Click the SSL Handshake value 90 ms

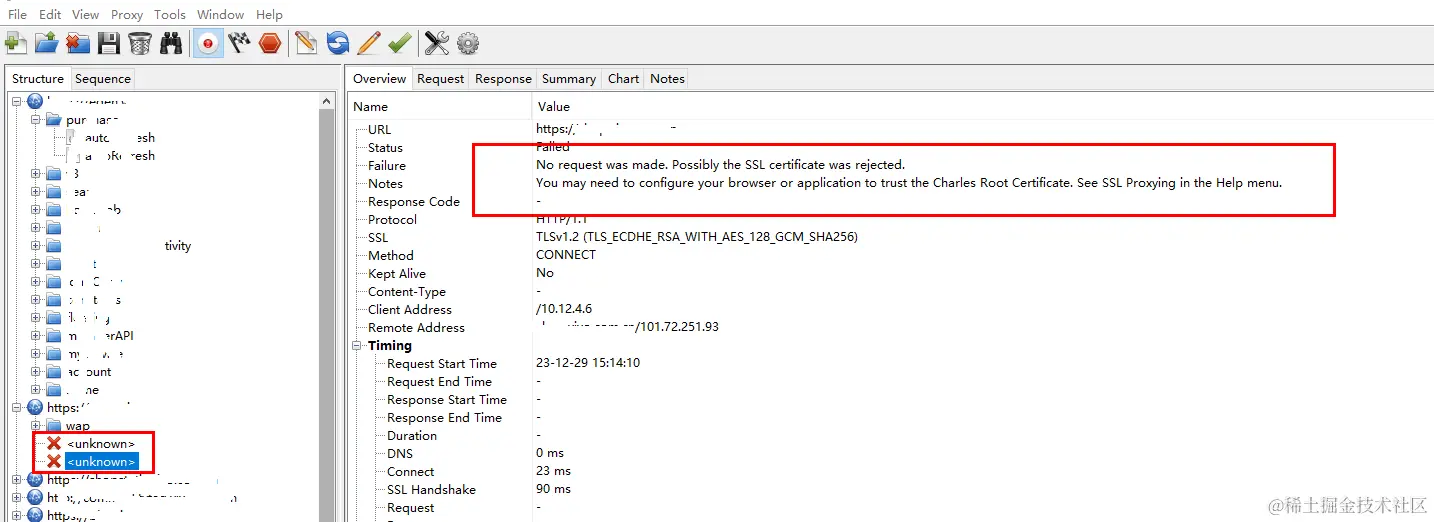(x=554, y=489)
